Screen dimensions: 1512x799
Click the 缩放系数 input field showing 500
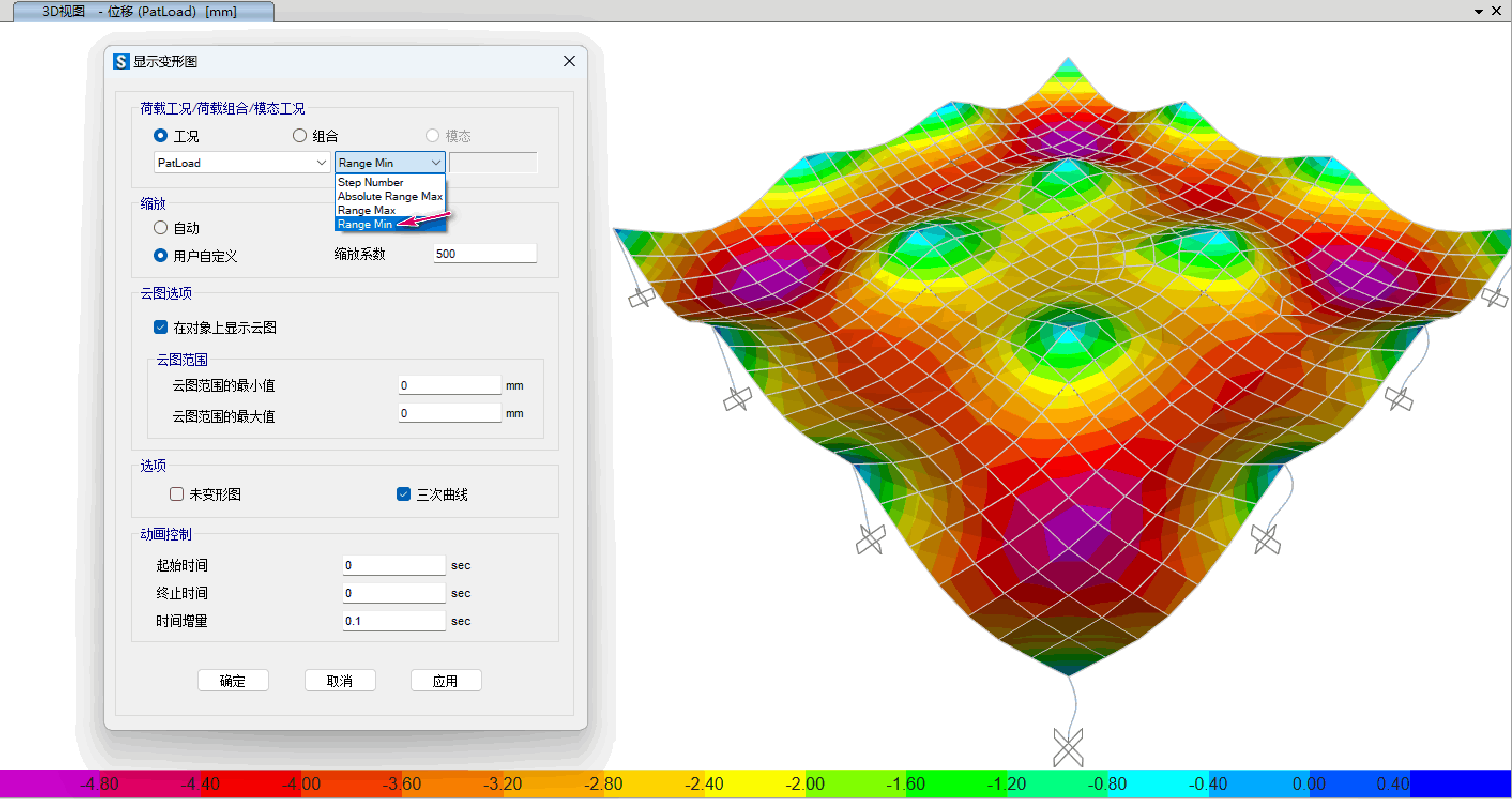tap(484, 254)
